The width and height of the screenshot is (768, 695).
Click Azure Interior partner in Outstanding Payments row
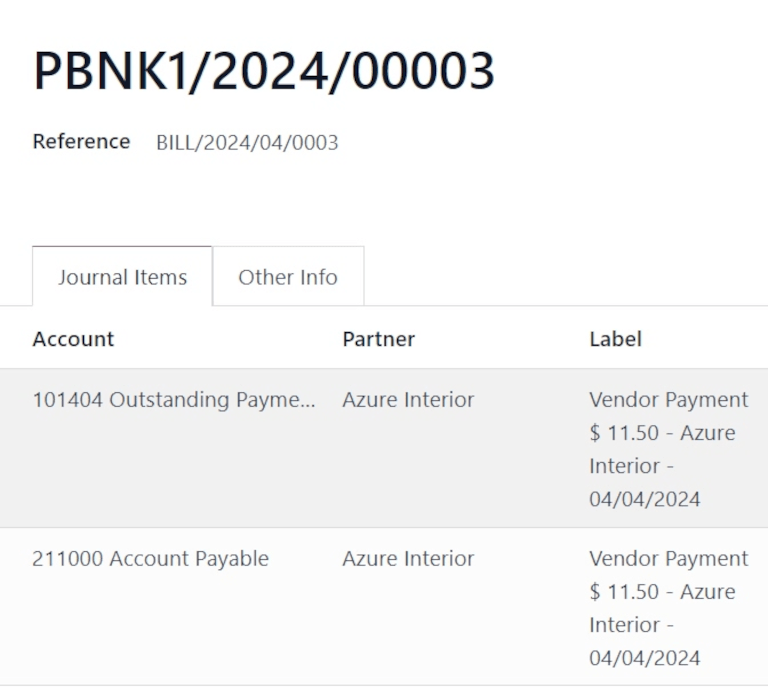[x=408, y=400]
